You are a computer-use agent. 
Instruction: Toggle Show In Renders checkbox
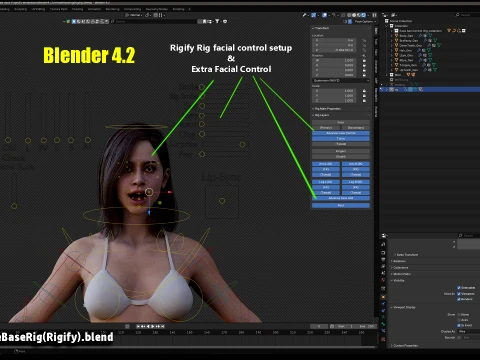[459, 299]
